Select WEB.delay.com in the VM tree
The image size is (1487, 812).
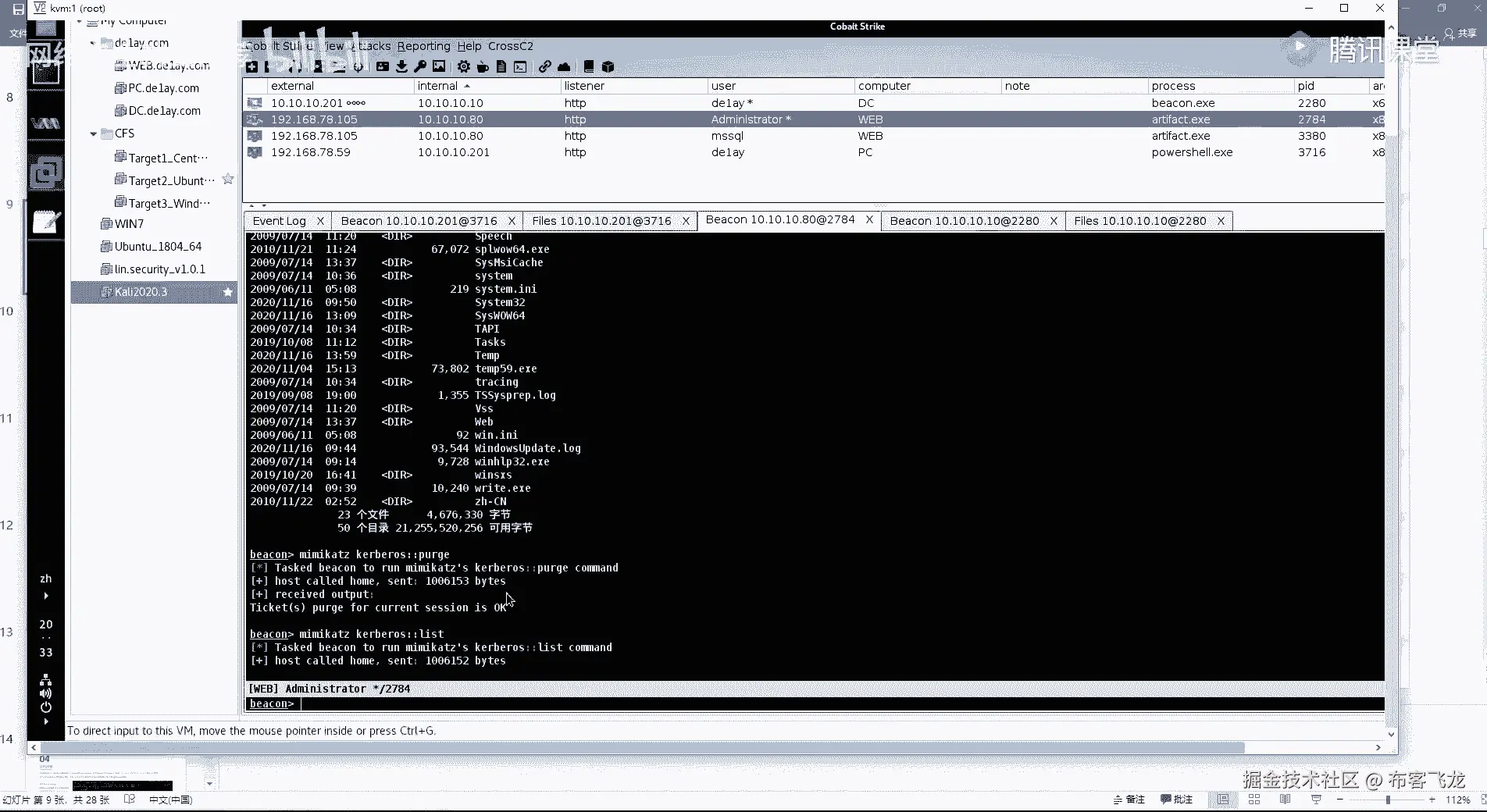(x=162, y=66)
